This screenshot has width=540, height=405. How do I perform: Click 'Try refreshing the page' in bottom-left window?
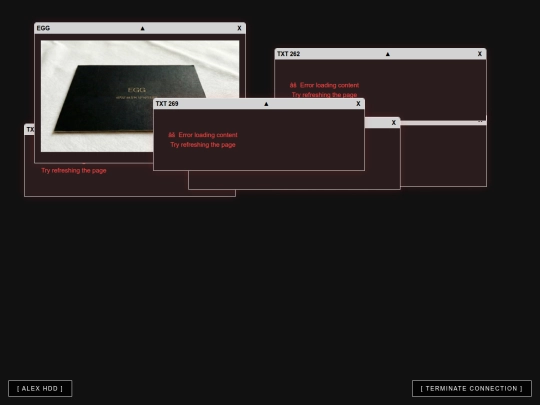tap(74, 170)
